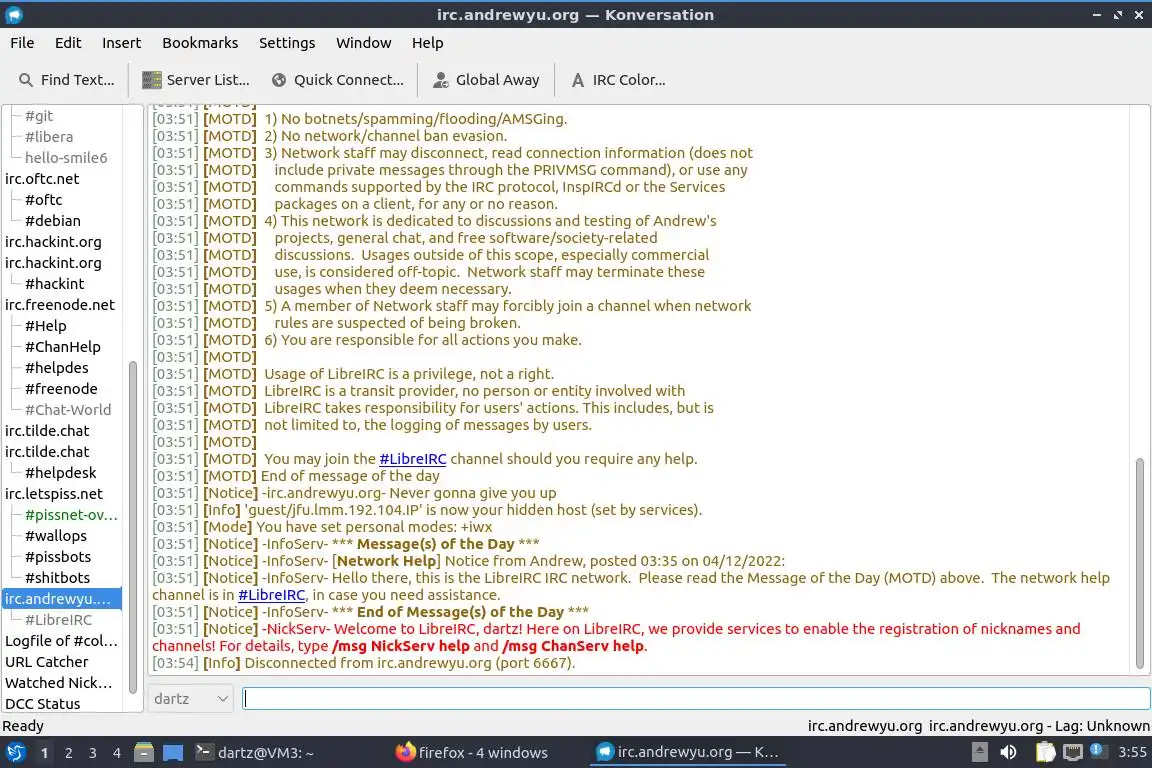
Task: Switch to virtual desktop 2
Action: [x=68, y=753]
